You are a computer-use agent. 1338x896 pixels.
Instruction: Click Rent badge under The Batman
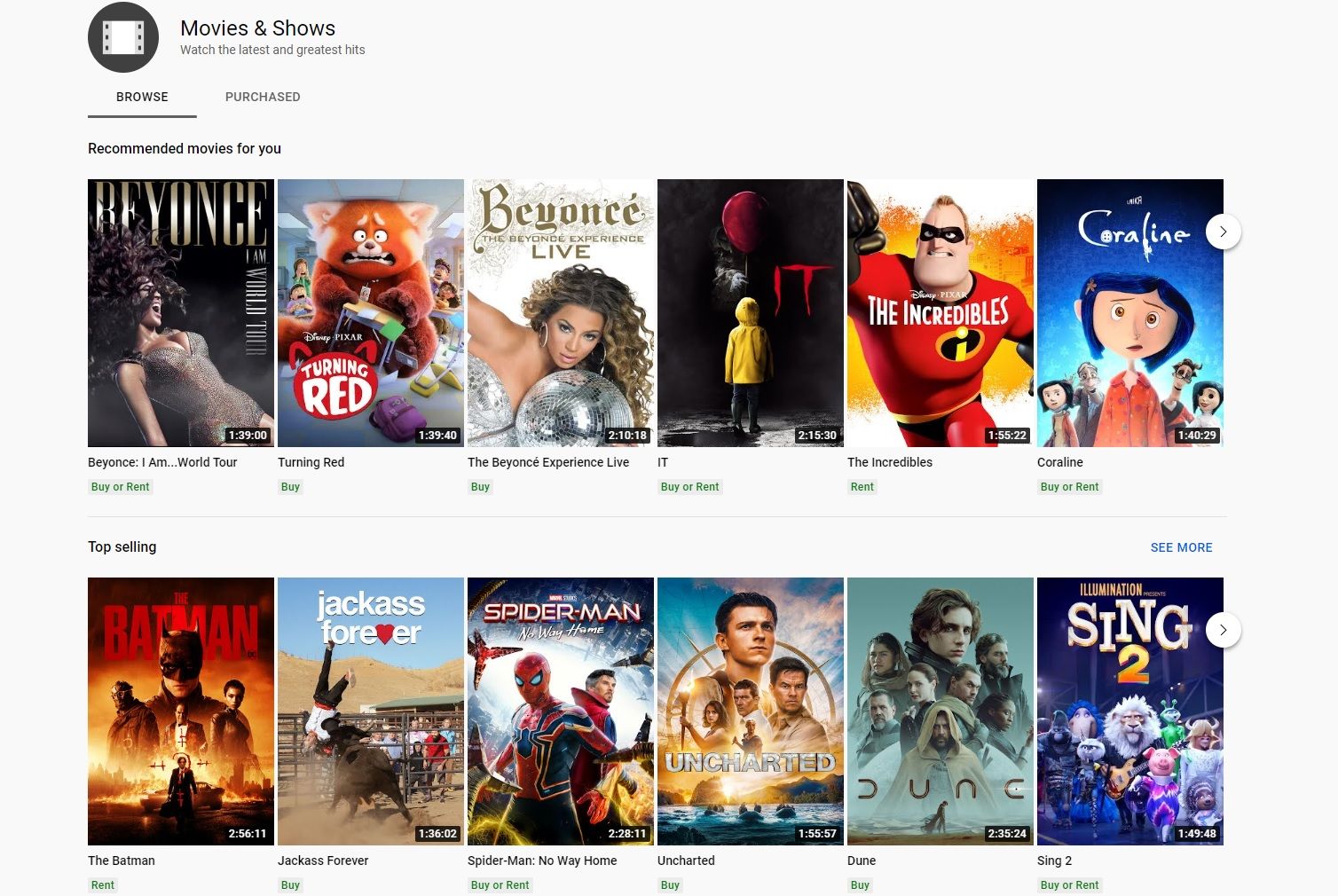click(x=103, y=885)
